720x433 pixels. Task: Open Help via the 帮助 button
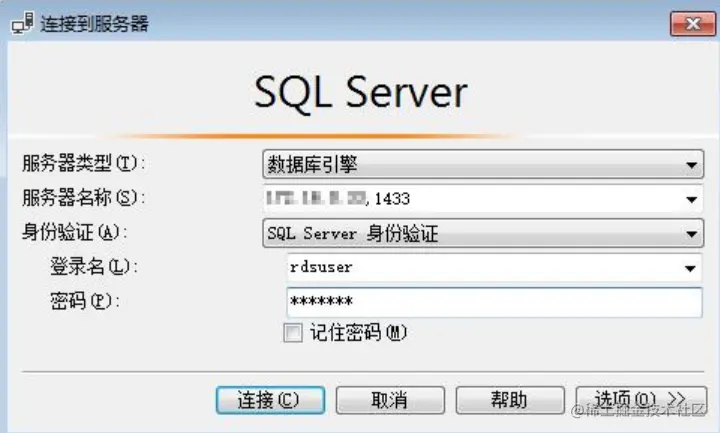coord(510,400)
